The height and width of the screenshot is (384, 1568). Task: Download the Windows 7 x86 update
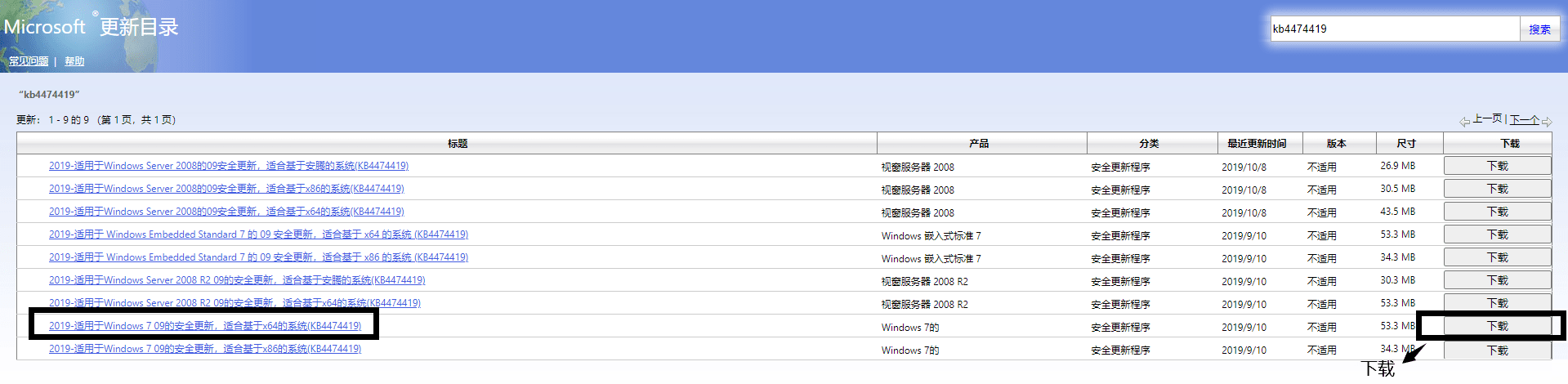1497,351
